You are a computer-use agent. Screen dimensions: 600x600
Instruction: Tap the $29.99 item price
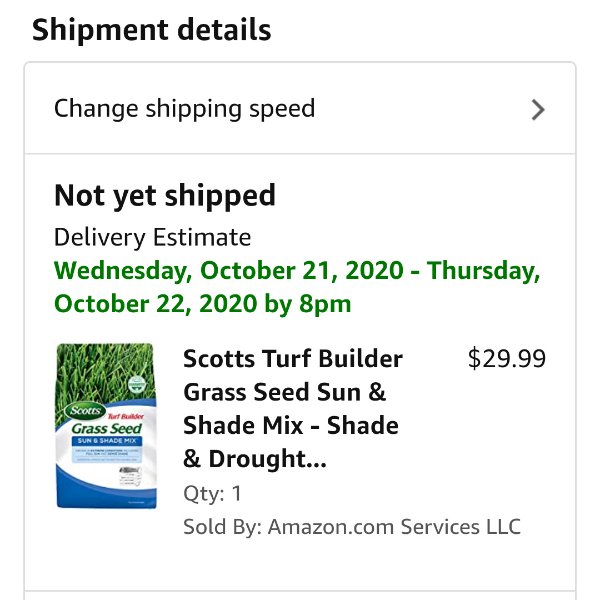507,359
